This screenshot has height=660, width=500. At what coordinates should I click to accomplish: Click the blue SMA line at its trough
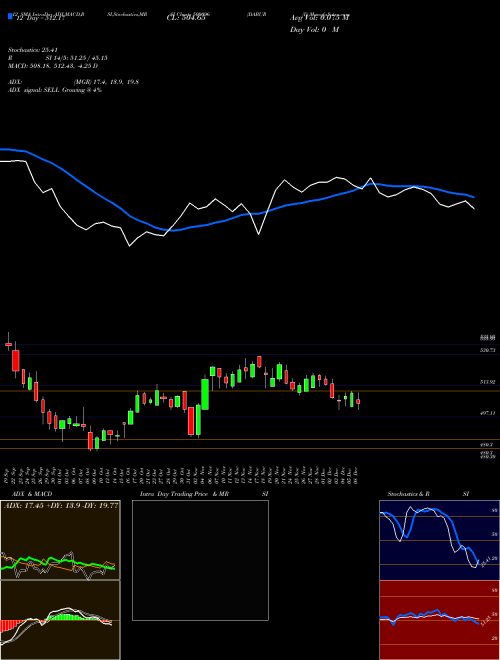click(173, 230)
